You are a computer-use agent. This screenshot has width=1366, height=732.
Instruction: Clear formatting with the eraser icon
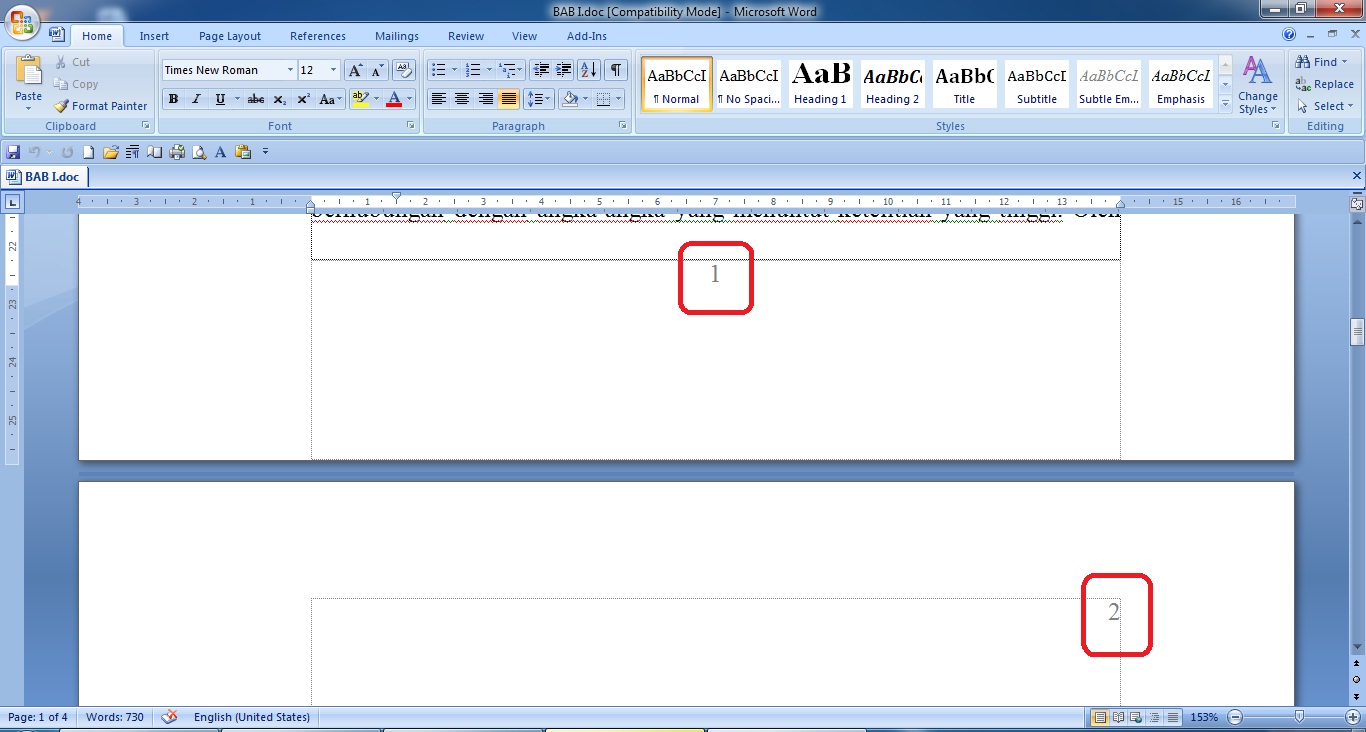pyautogui.click(x=404, y=70)
